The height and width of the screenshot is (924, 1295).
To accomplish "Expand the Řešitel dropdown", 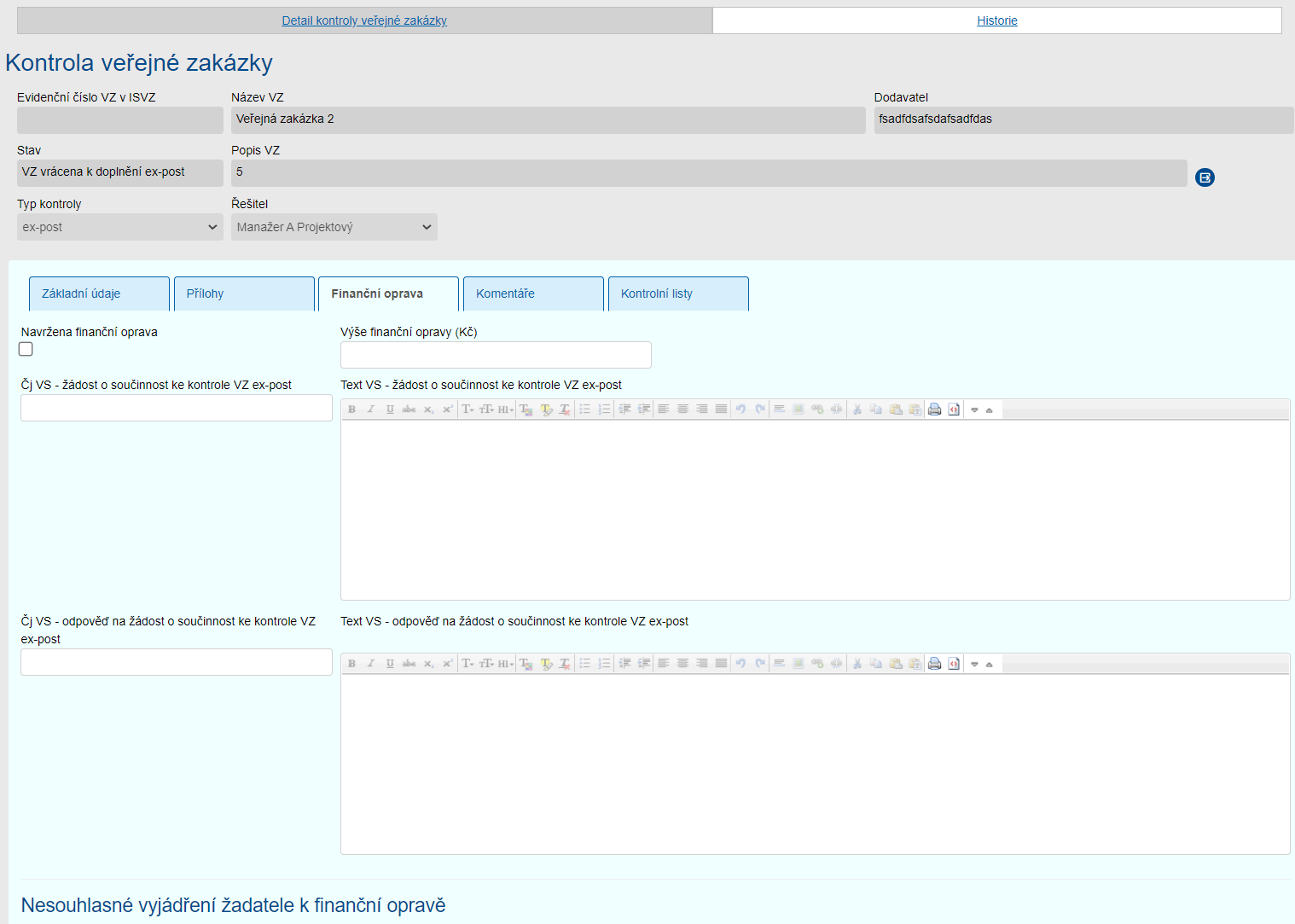I will coord(334,227).
